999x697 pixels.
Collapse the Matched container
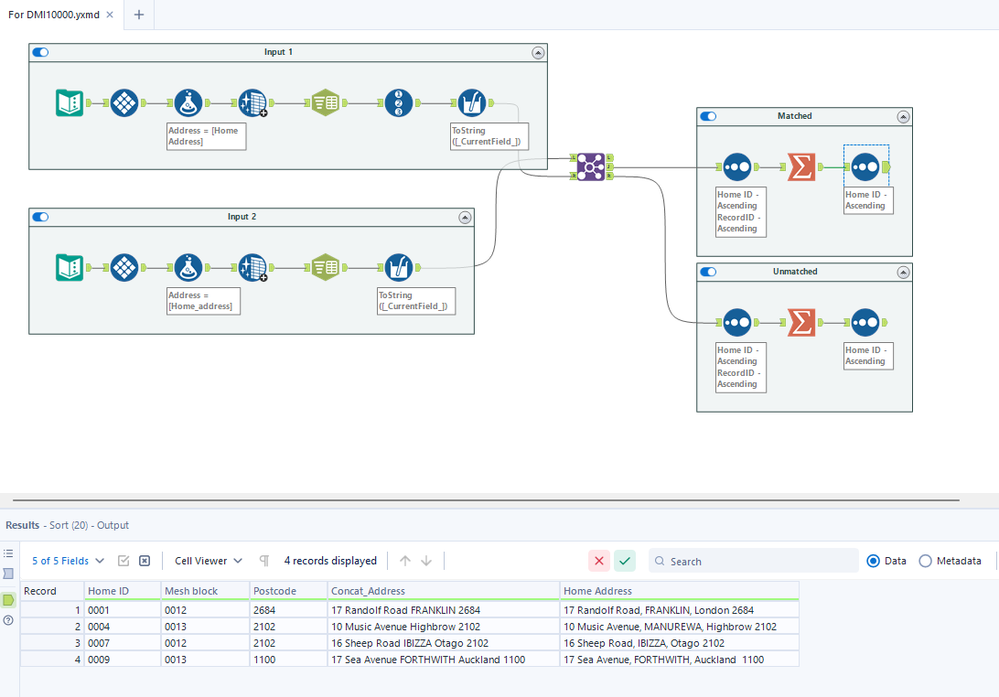point(903,117)
